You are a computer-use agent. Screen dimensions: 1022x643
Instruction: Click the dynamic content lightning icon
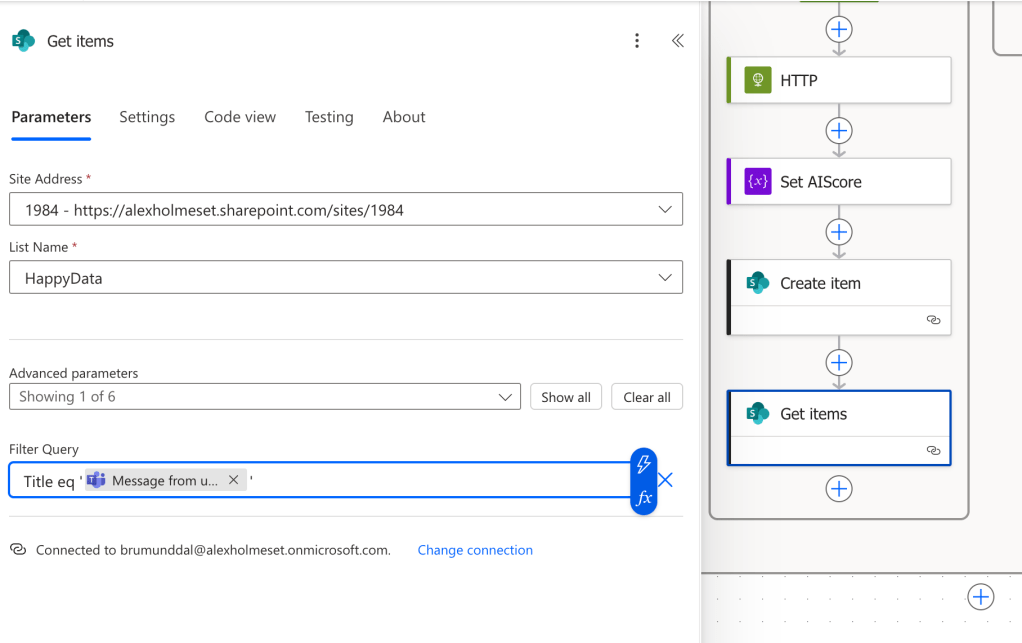pyautogui.click(x=644, y=464)
